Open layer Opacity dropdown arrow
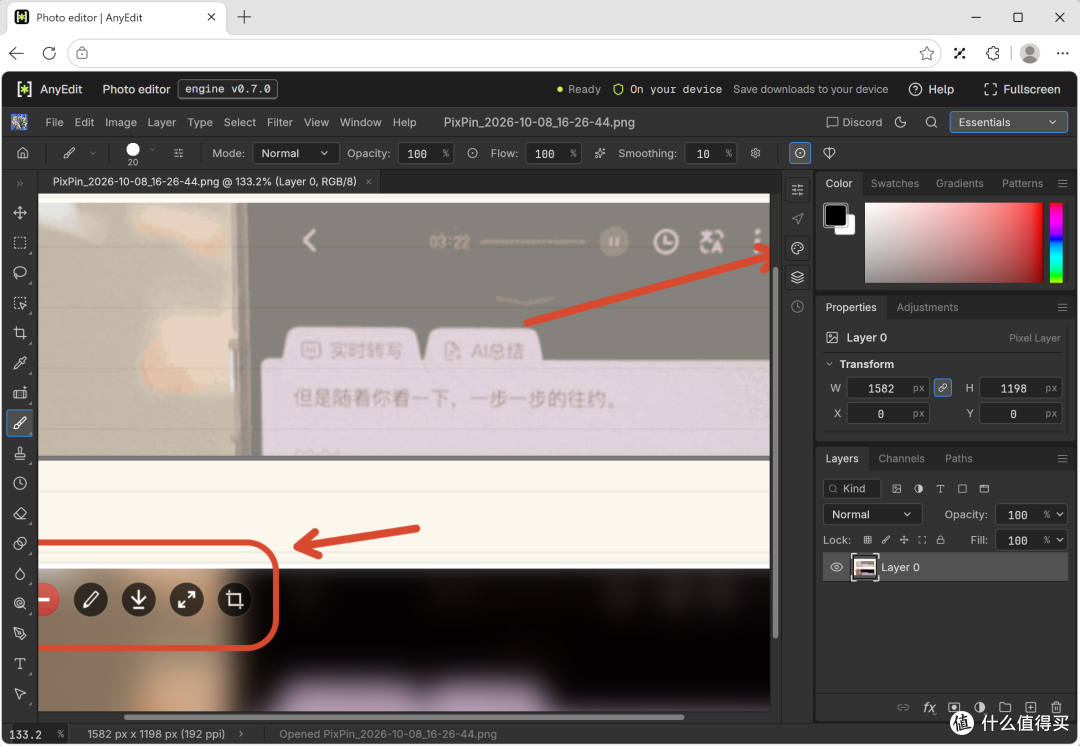Viewport: 1080px width, 746px height. tap(1060, 515)
